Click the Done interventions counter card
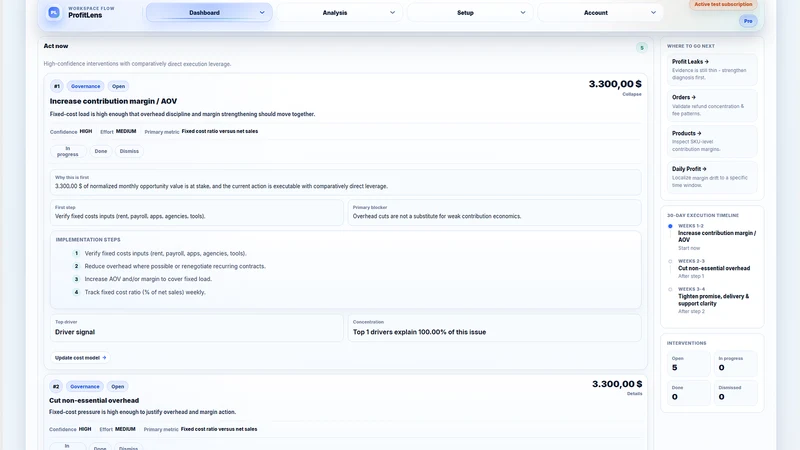800x450 pixels. tap(688, 393)
